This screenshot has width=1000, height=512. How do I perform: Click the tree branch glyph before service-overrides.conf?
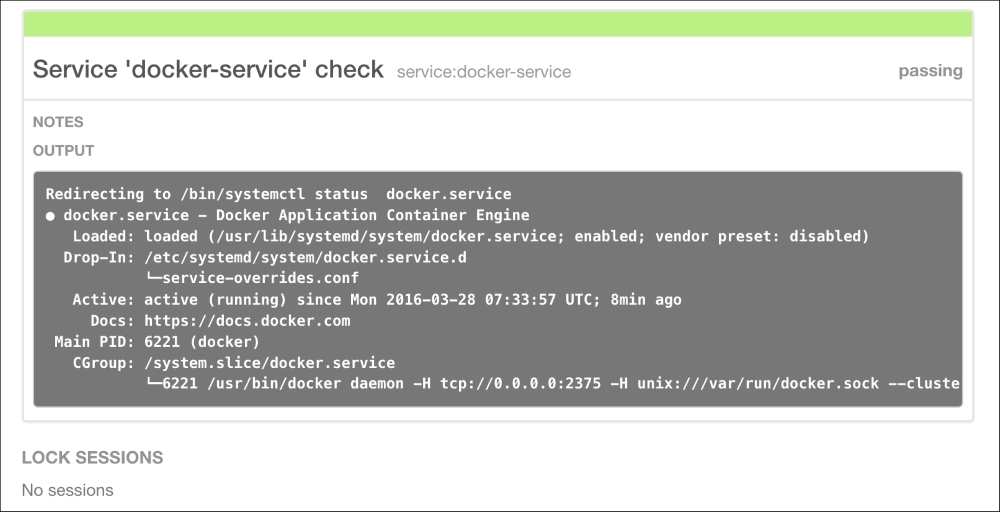tap(153, 278)
